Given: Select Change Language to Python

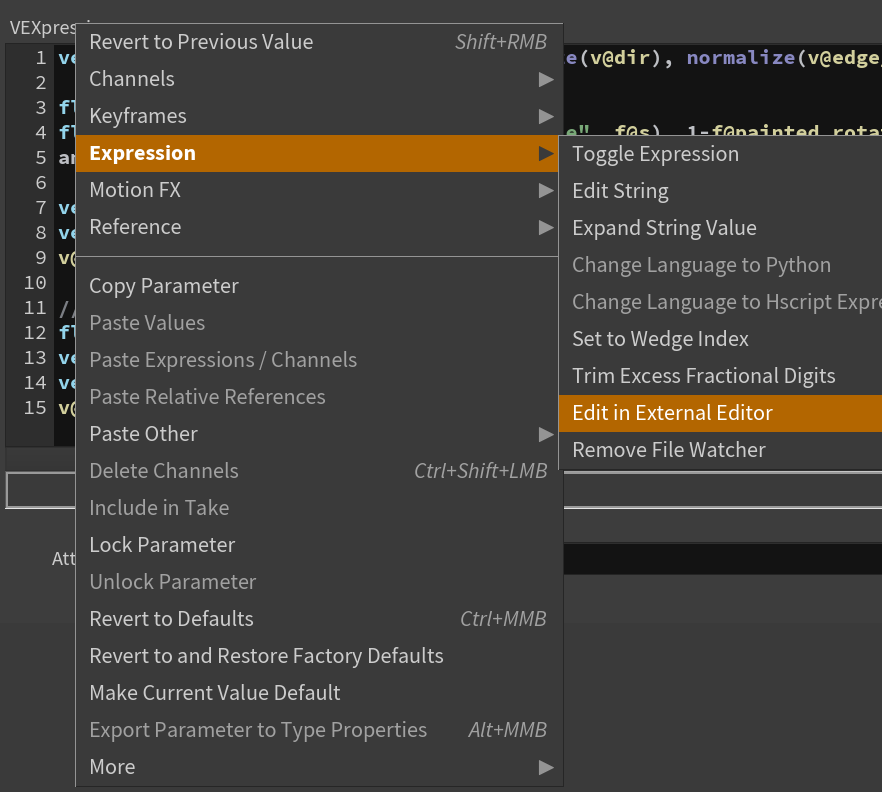Looking at the screenshot, I should [x=721, y=266].
